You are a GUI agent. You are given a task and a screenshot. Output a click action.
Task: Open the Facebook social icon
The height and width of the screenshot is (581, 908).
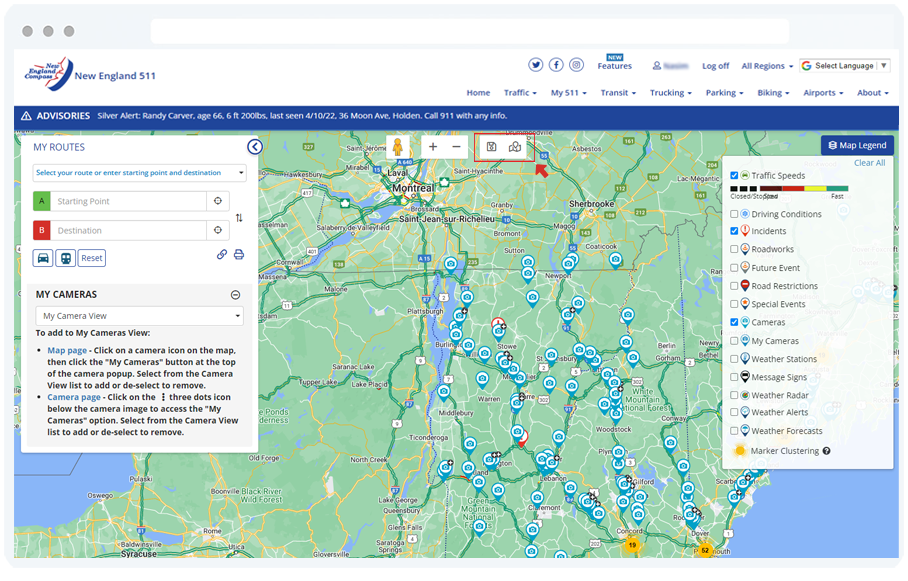tap(556, 65)
